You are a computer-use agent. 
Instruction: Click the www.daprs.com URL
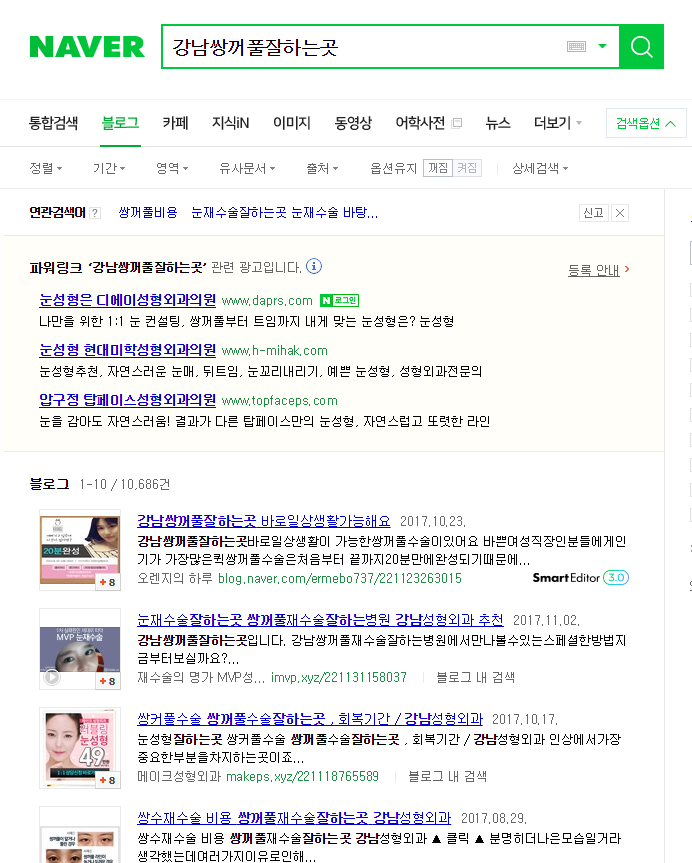click(267, 301)
